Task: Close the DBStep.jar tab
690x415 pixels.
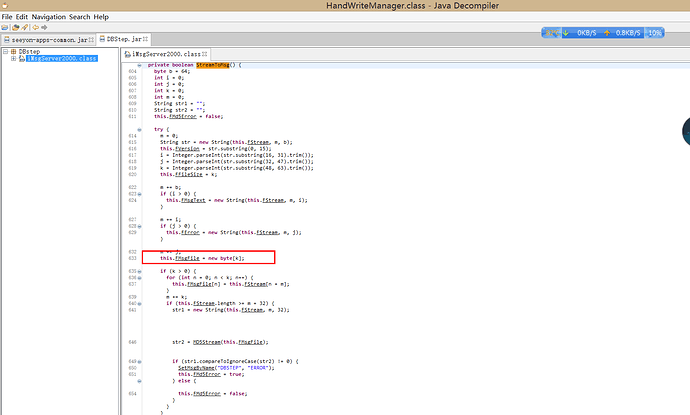Action: click(x=145, y=39)
